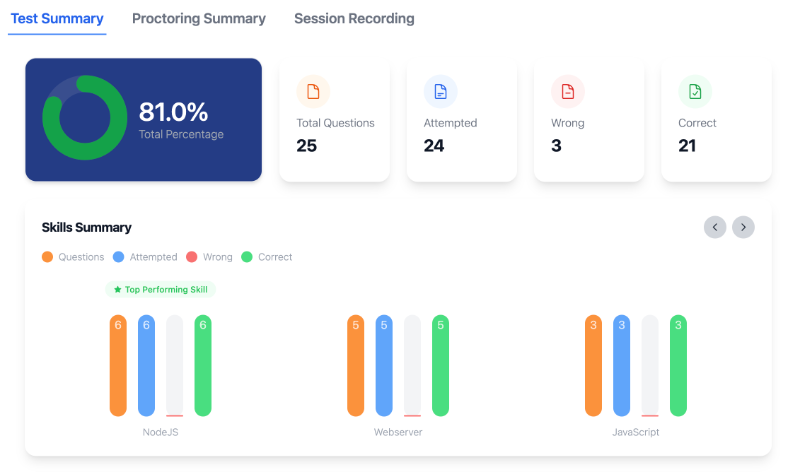The height and width of the screenshot is (472, 800).
Task: Toggle the Wrong legend item
Action: click(209, 257)
